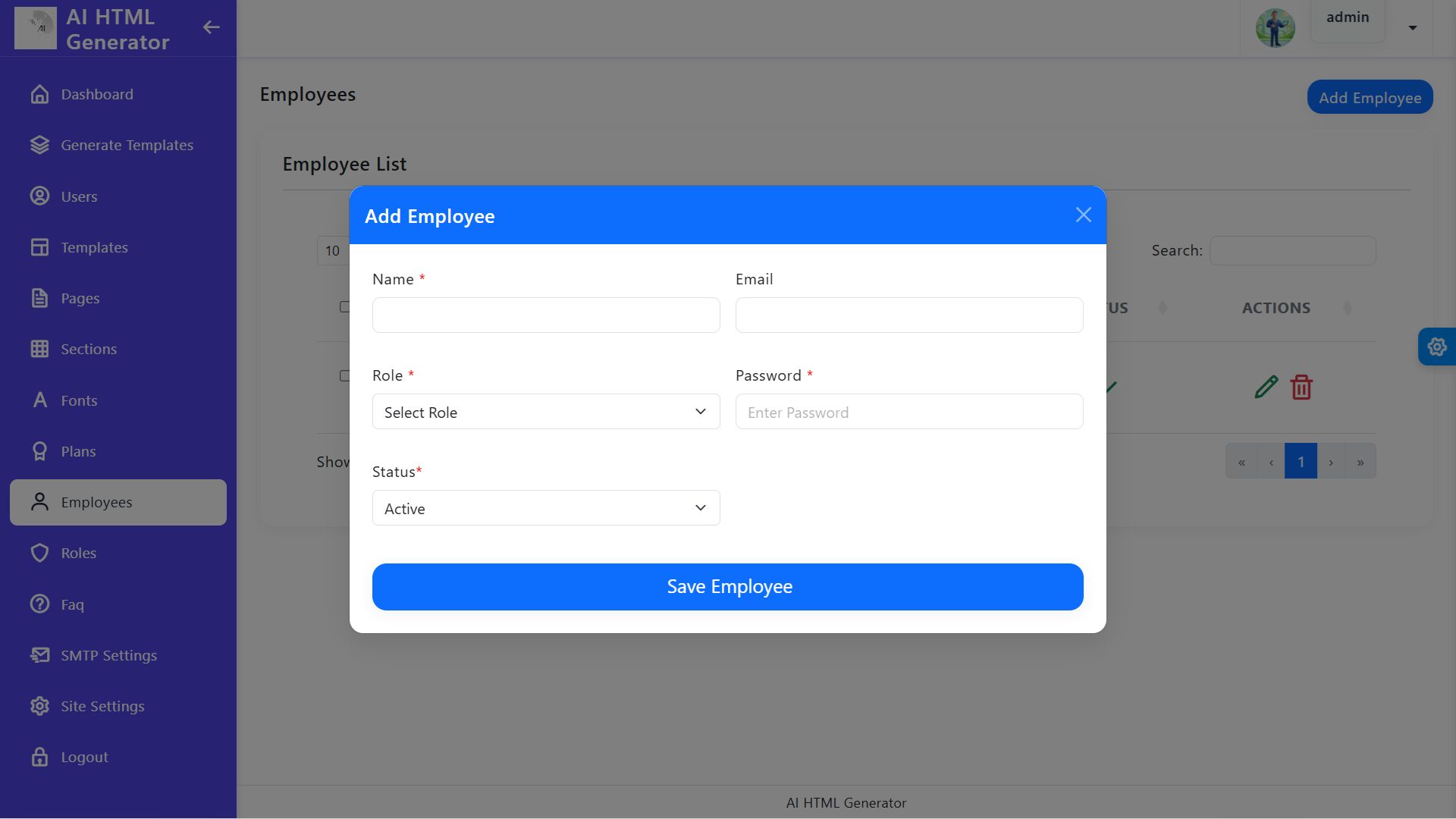This screenshot has width=1456, height=819.
Task: Go to the SMTP Settings page
Action: [x=108, y=655]
